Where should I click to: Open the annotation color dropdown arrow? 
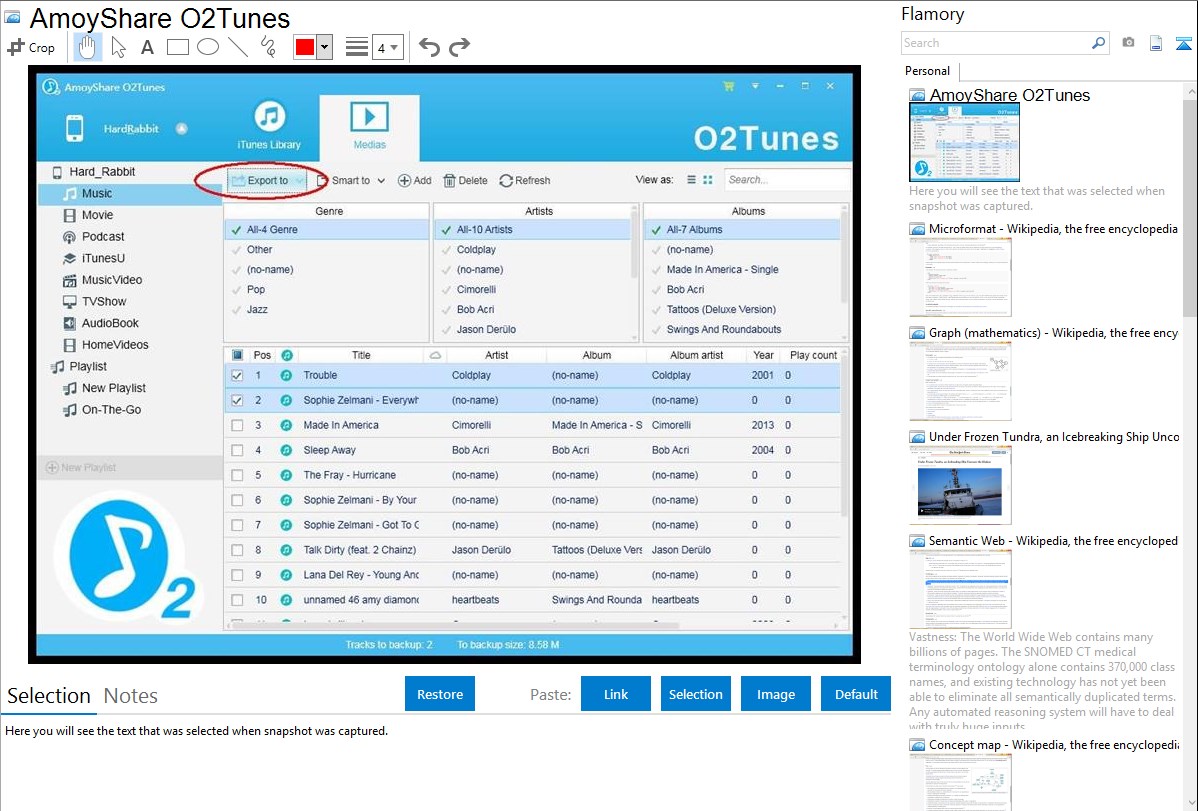(x=325, y=47)
